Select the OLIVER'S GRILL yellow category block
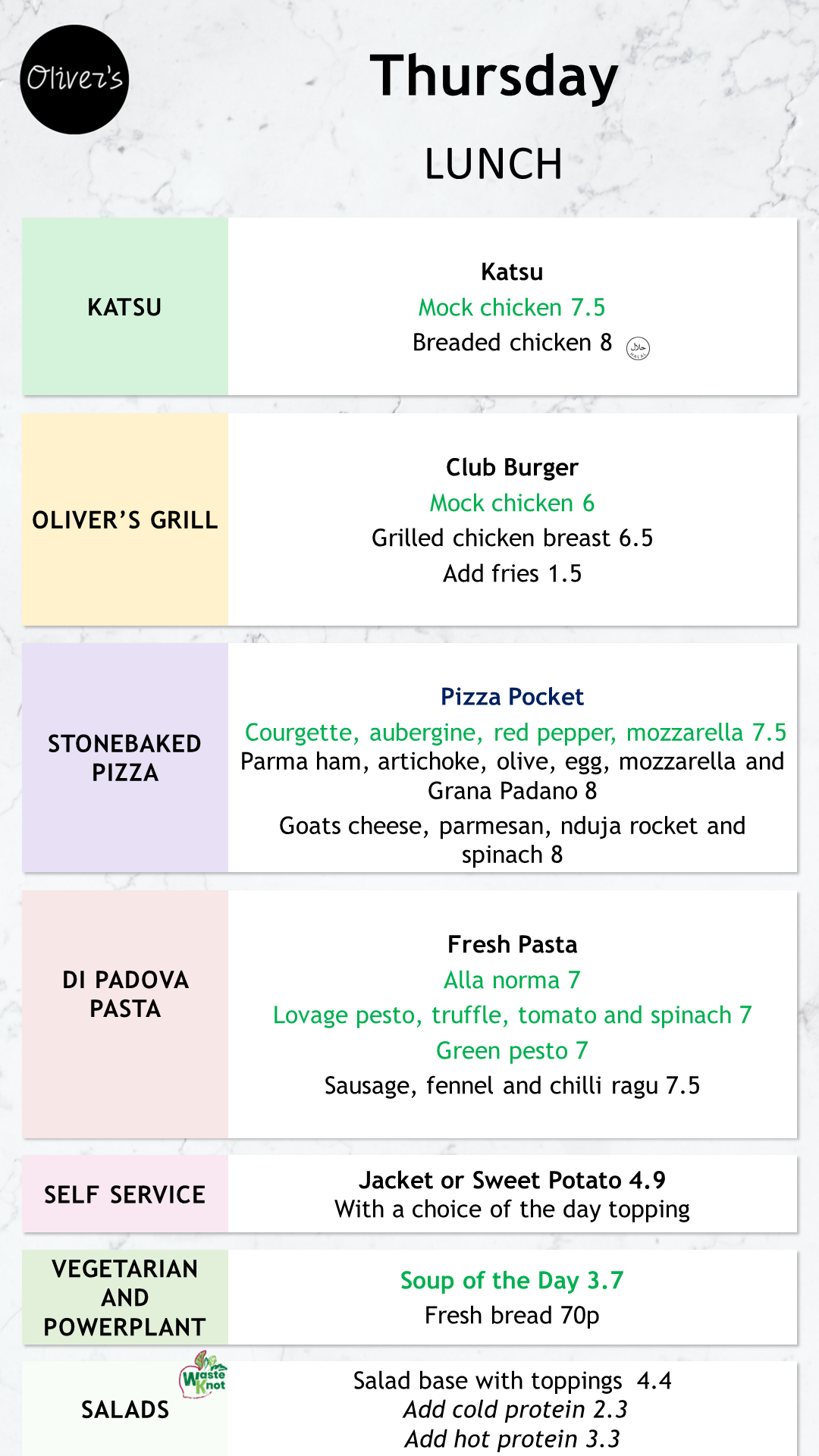819x1456 pixels. (125, 519)
